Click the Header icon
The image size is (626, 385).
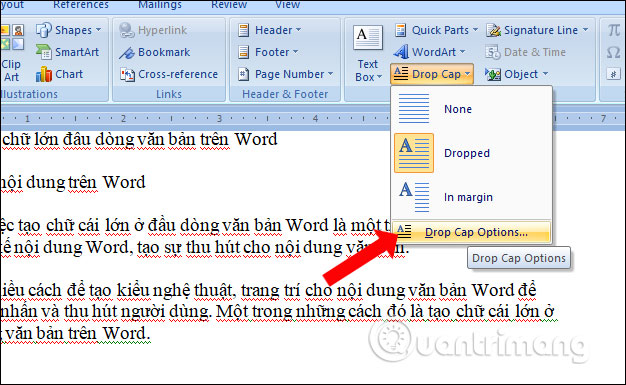click(244, 30)
